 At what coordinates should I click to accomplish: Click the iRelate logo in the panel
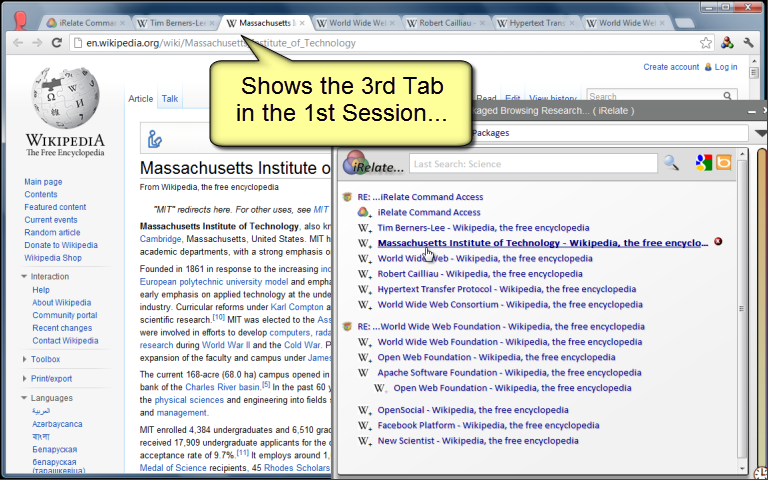[x=373, y=163]
